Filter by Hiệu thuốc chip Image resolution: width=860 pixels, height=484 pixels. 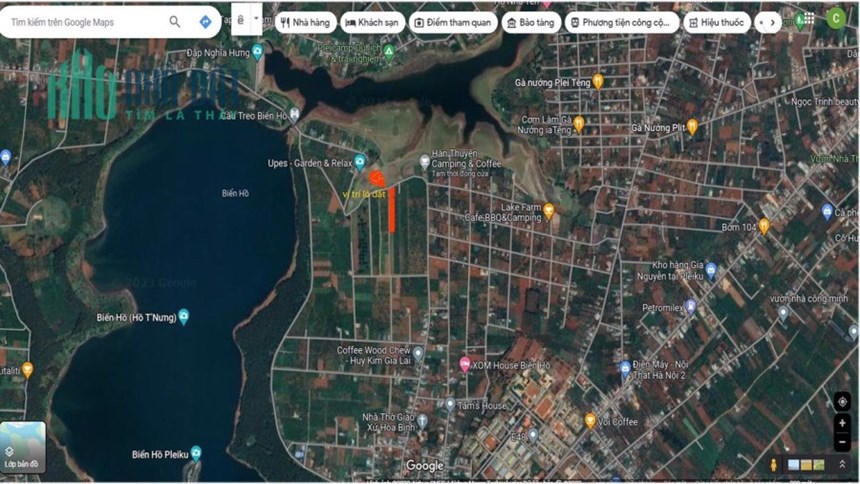coord(717,22)
